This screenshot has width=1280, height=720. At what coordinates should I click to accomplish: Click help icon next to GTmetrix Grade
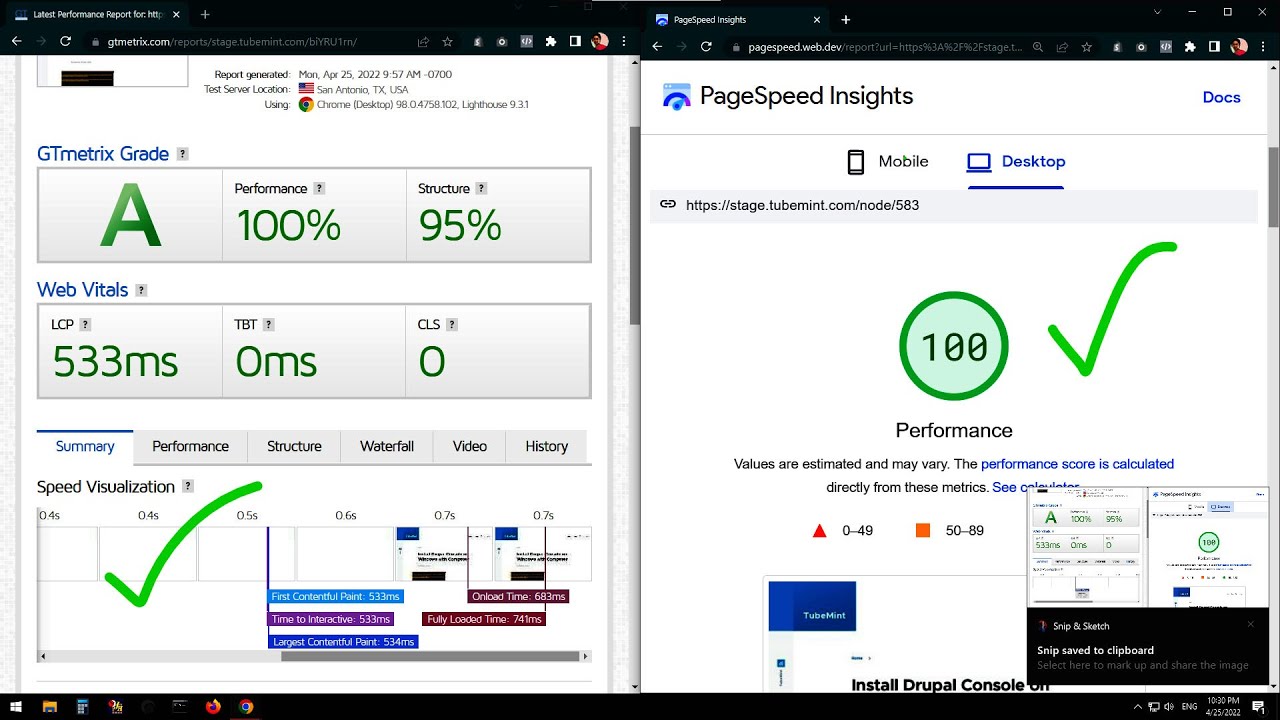(182, 154)
